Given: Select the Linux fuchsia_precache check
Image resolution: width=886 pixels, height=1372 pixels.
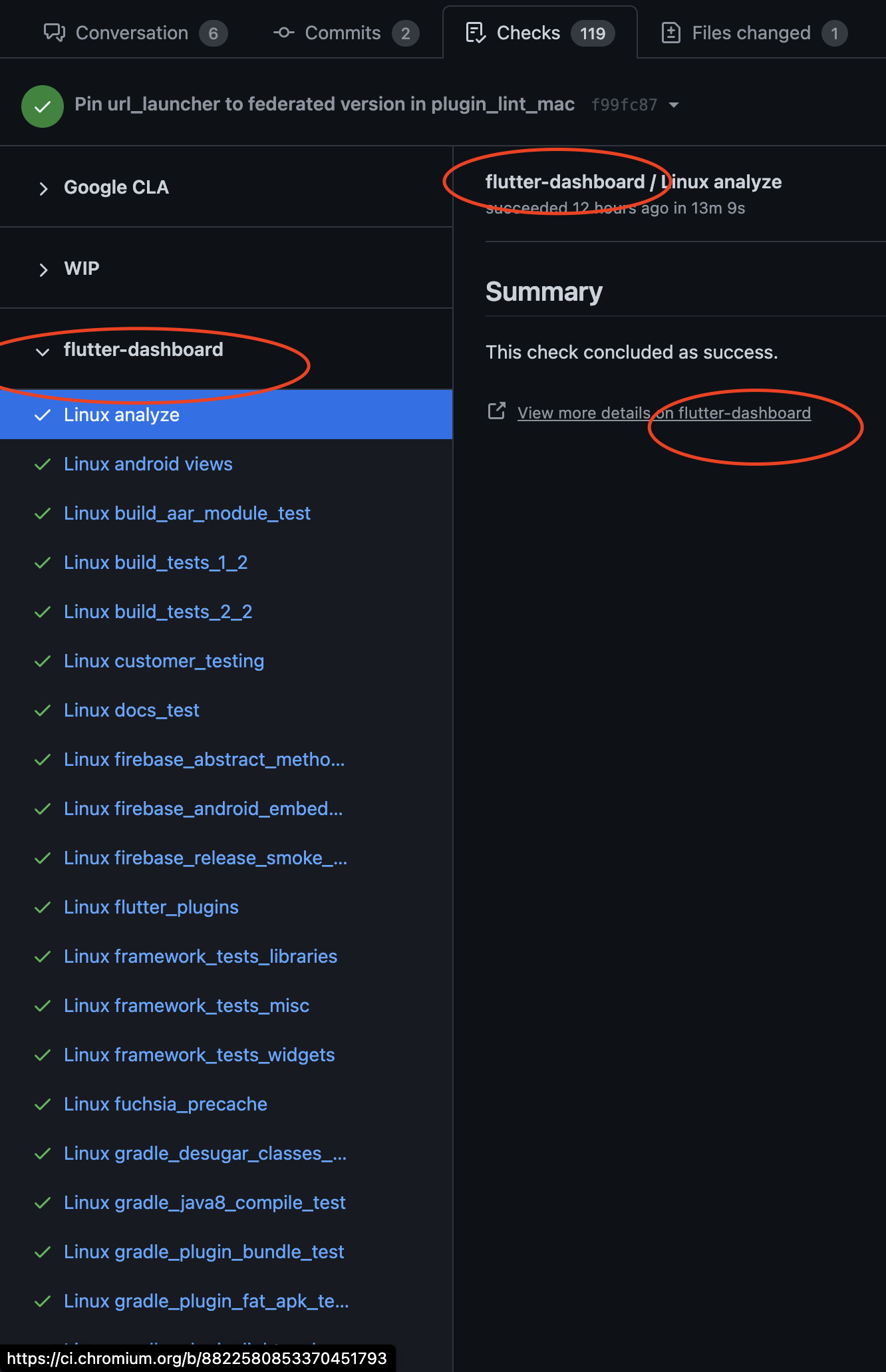Looking at the screenshot, I should tap(165, 1104).
